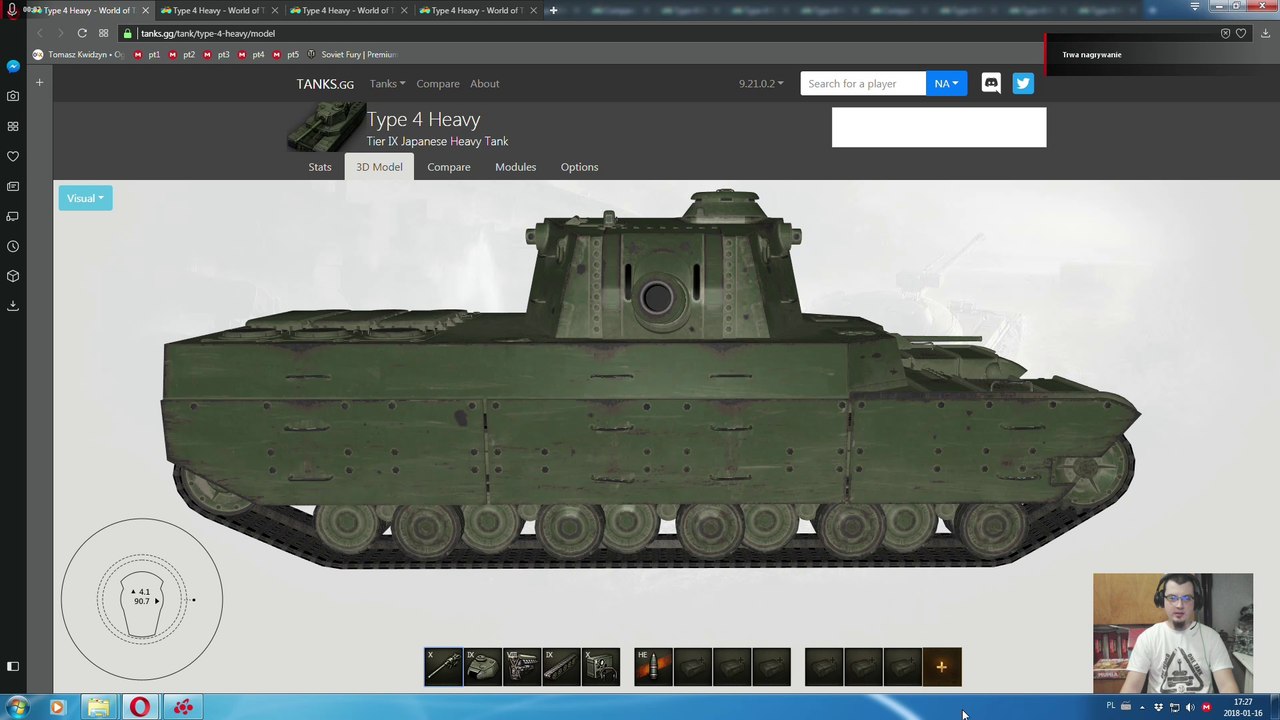Screen dimensions: 1280x720
Task: Select the tier X radio module slot
Action: click(x=601, y=667)
